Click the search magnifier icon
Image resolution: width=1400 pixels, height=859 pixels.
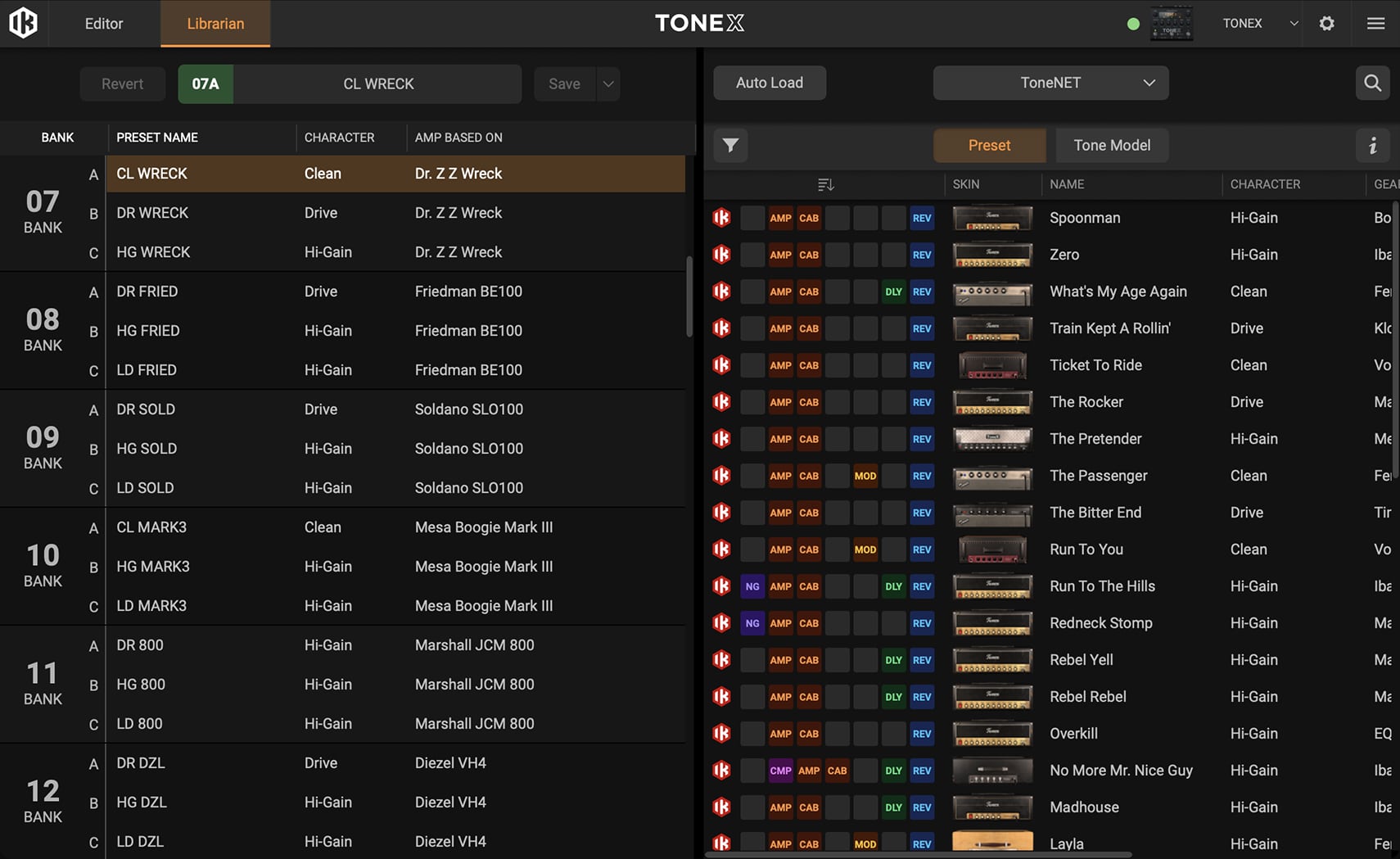(x=1372, y=83)
